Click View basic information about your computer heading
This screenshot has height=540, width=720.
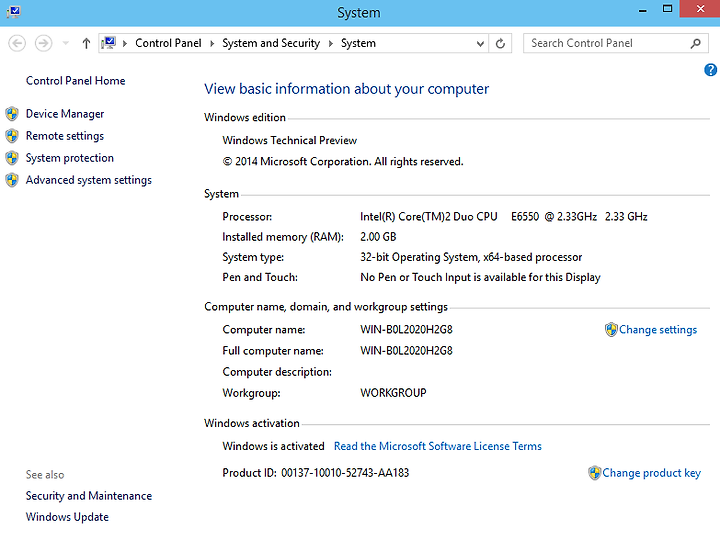click(x=347, y=89)
